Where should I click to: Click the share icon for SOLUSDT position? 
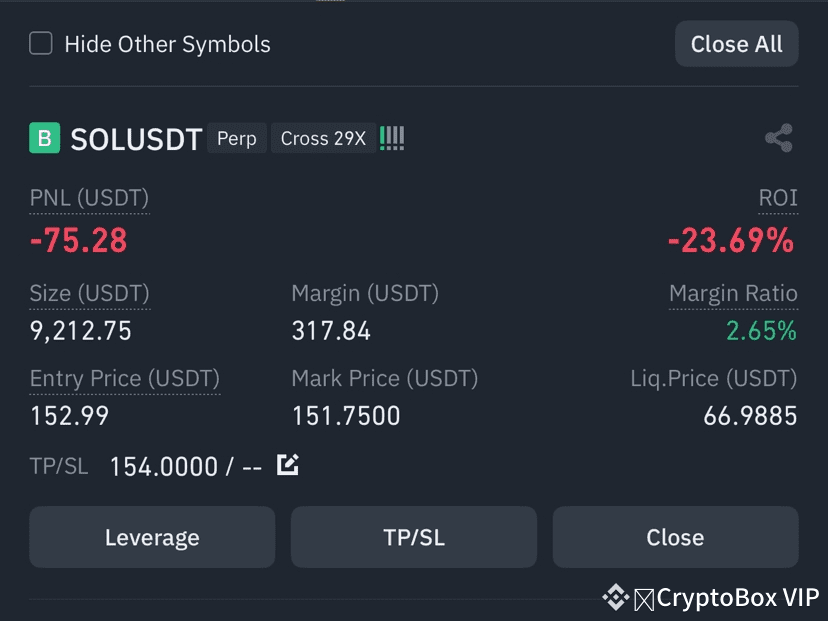click(x=779, y=138)
